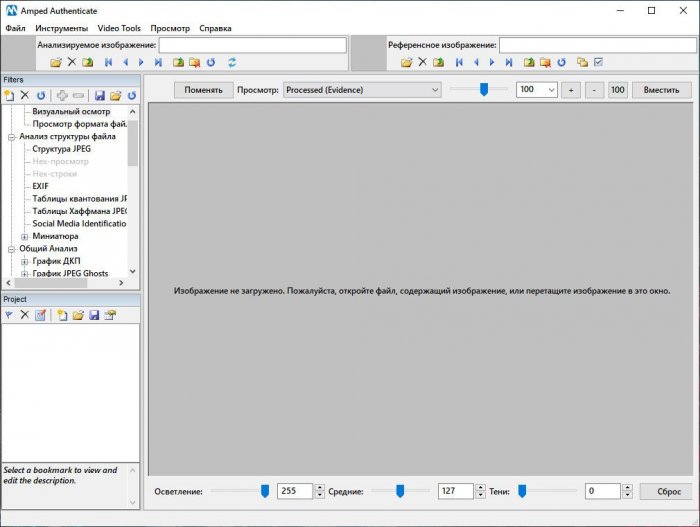Click save icon in the Filters toolbar
Viewport: 700px width, 527px height.
(x=100, y=95)
